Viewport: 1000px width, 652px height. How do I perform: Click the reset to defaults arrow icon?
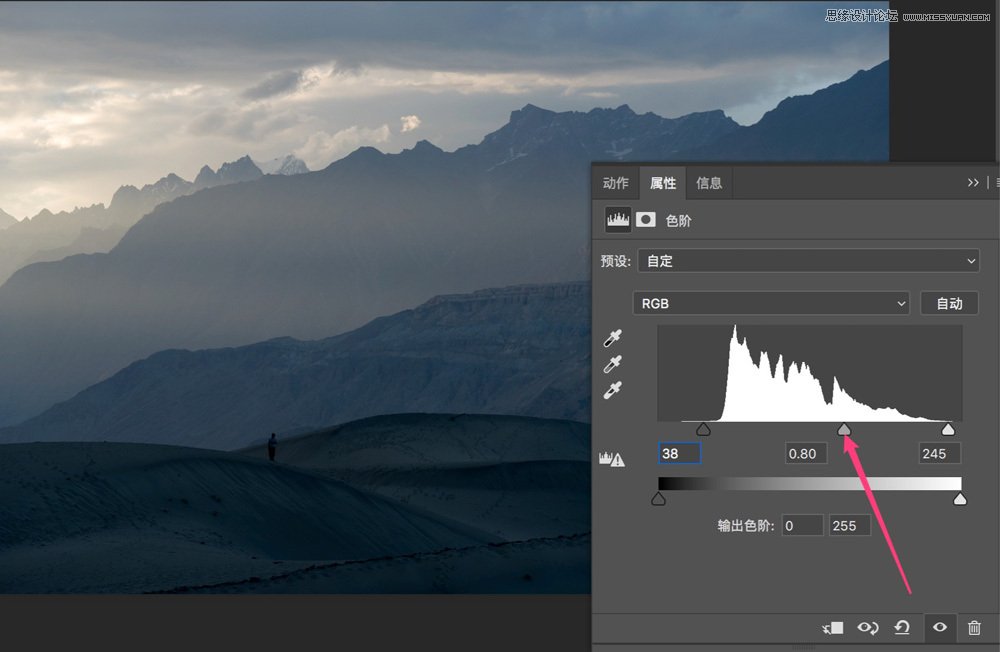point(903,628)
